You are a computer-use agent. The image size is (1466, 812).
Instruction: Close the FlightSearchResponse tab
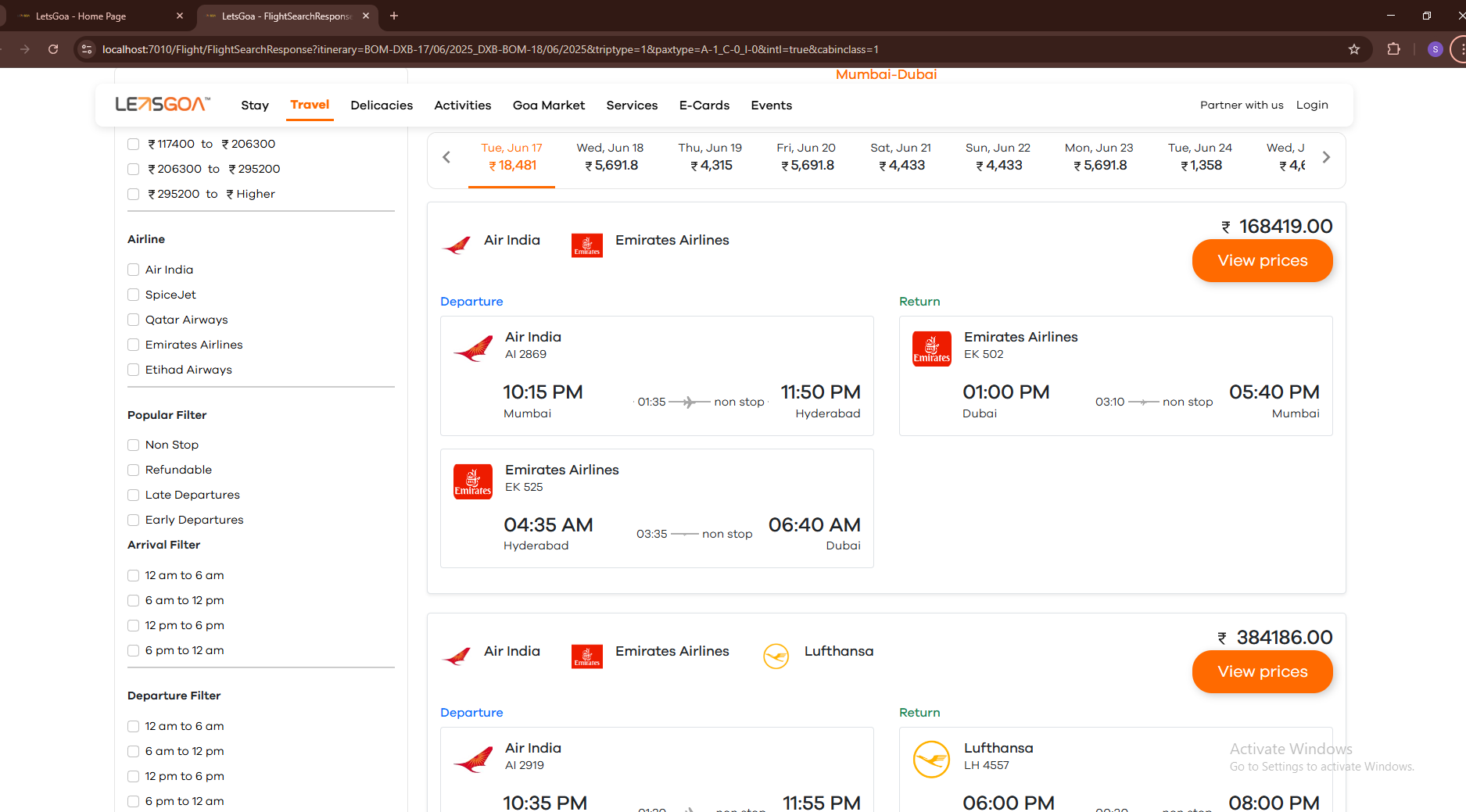[x=366, y=16]
